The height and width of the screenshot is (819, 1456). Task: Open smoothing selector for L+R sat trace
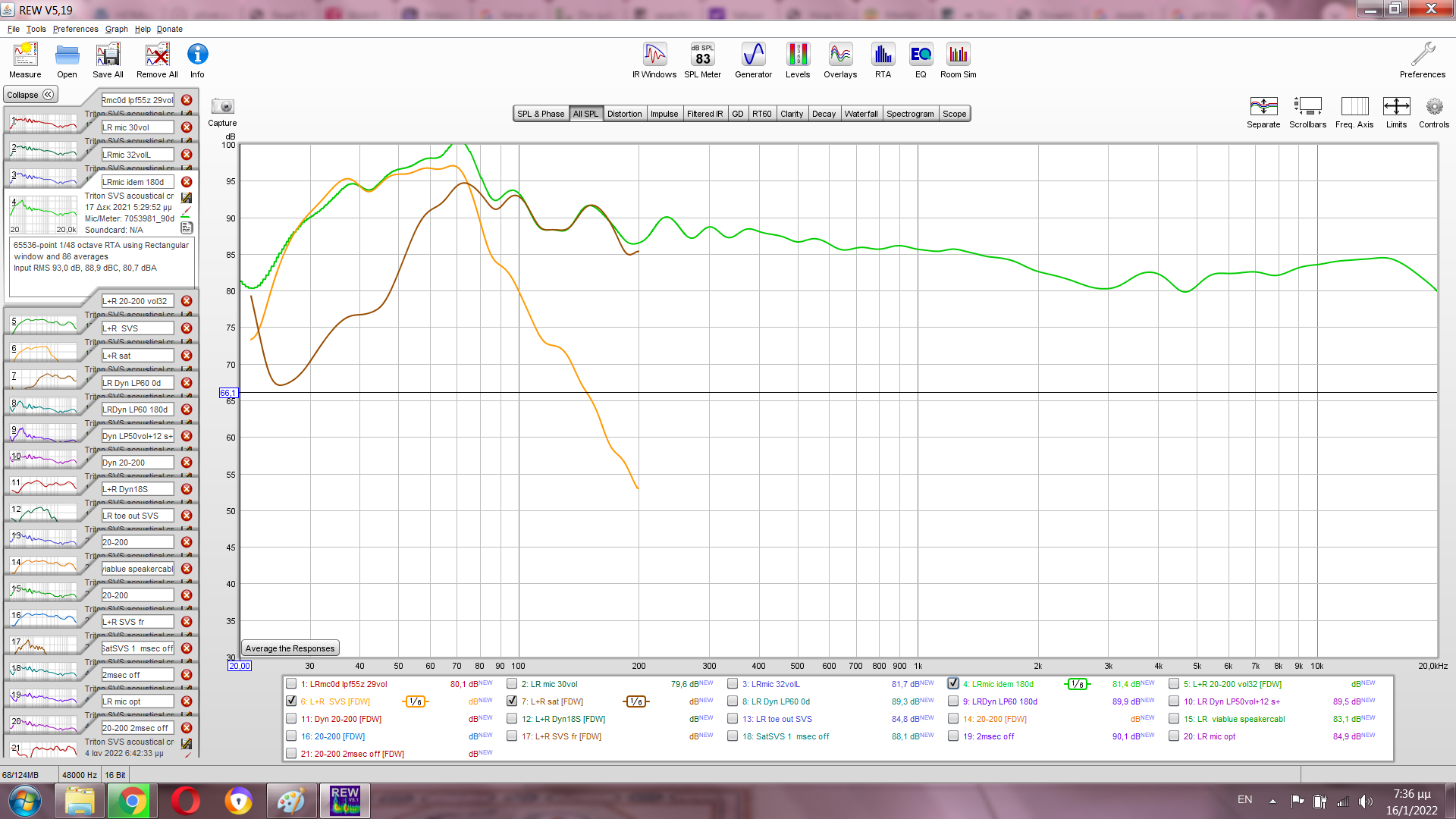click(635, 701)
